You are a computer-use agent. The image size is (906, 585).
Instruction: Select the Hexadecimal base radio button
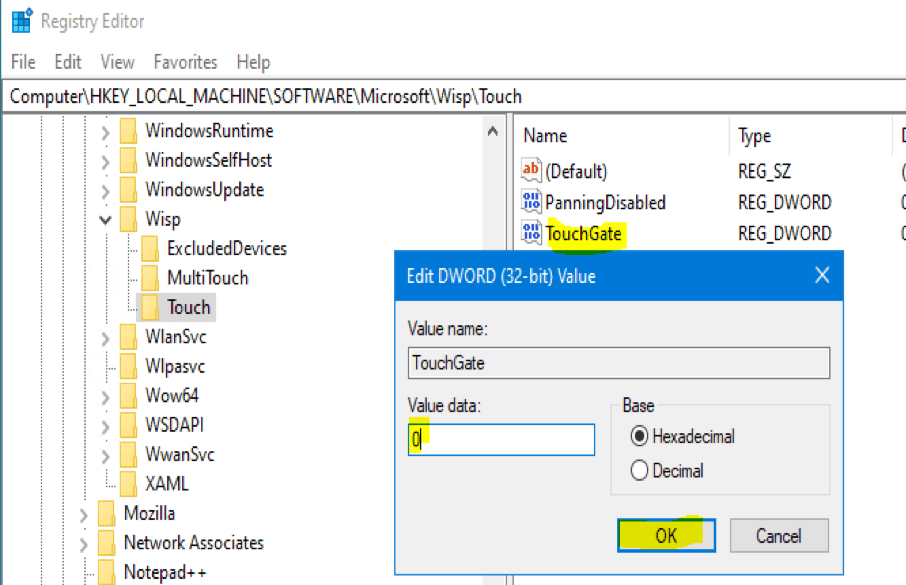click(639, 437)
